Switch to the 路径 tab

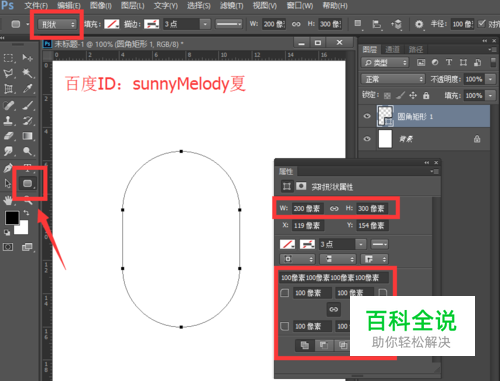coord(416,49)
